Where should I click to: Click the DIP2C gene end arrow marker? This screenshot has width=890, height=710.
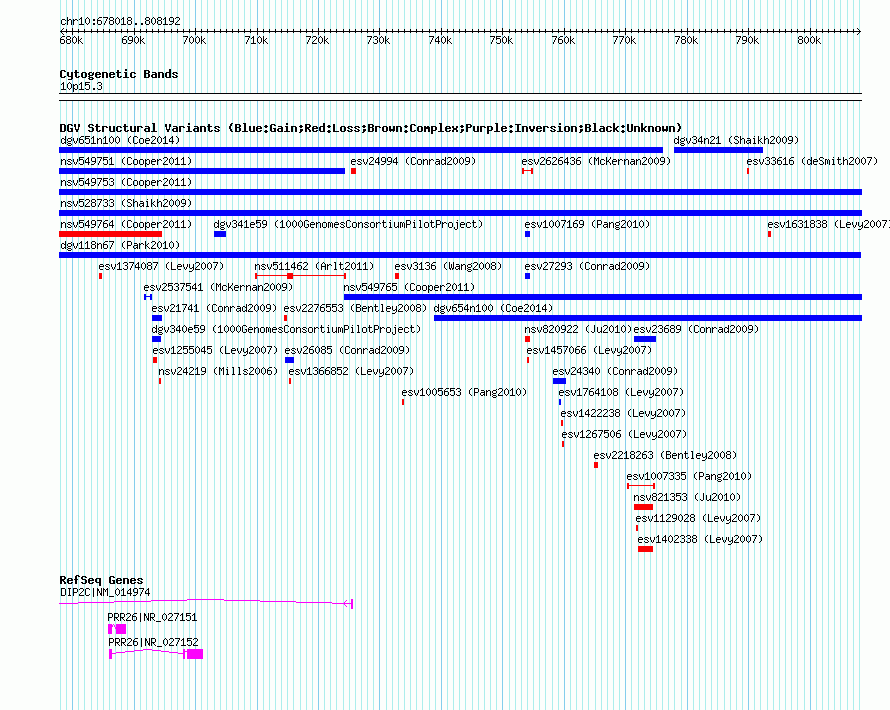click(x=349, y=603)
